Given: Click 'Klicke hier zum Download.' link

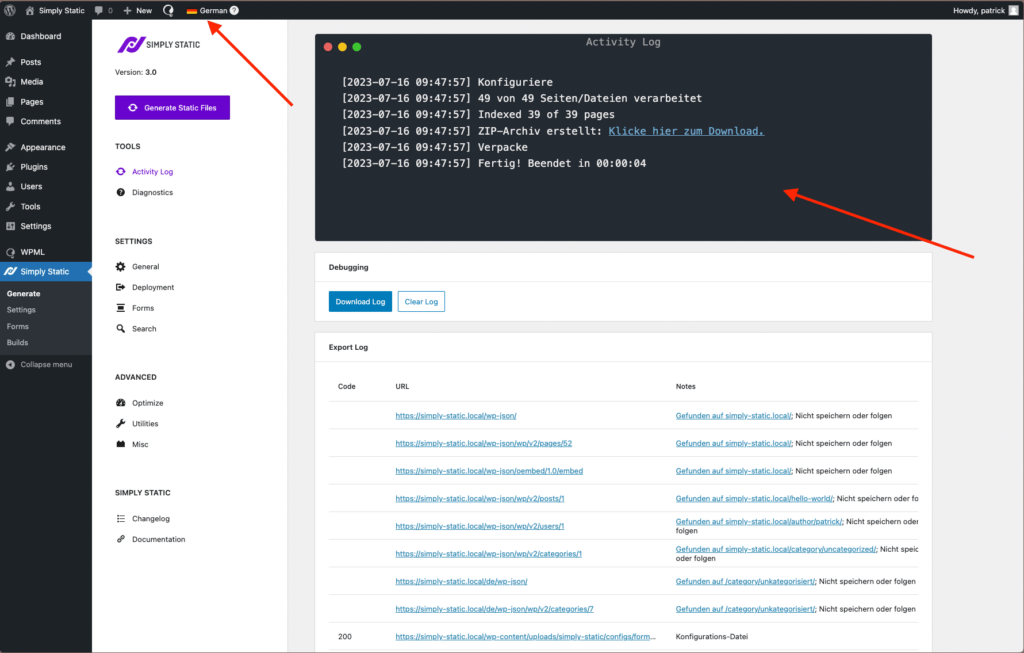Looking at the screenshot, I should pos(686,131).
